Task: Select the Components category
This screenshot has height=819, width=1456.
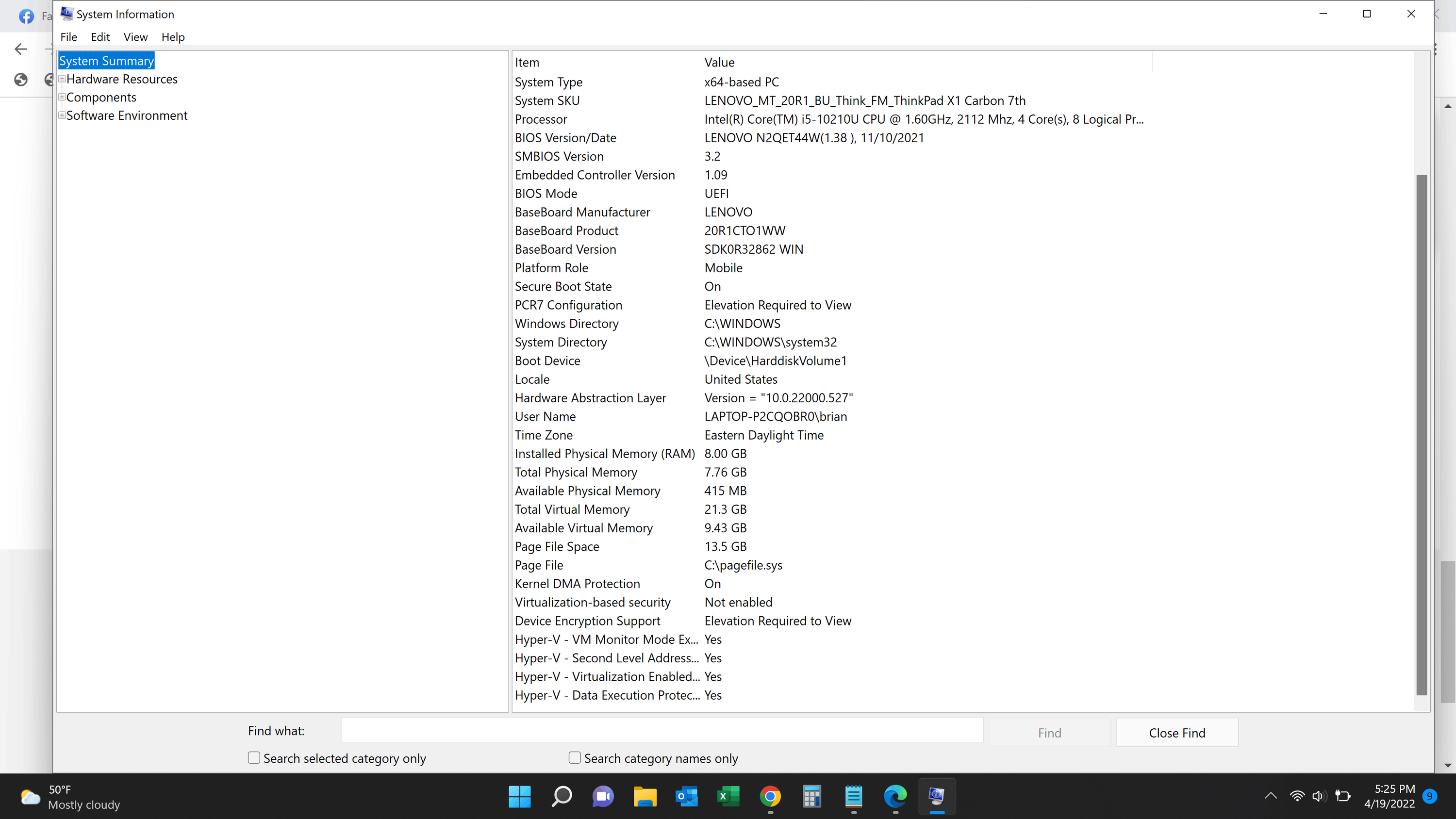Action: coord(101,97)
